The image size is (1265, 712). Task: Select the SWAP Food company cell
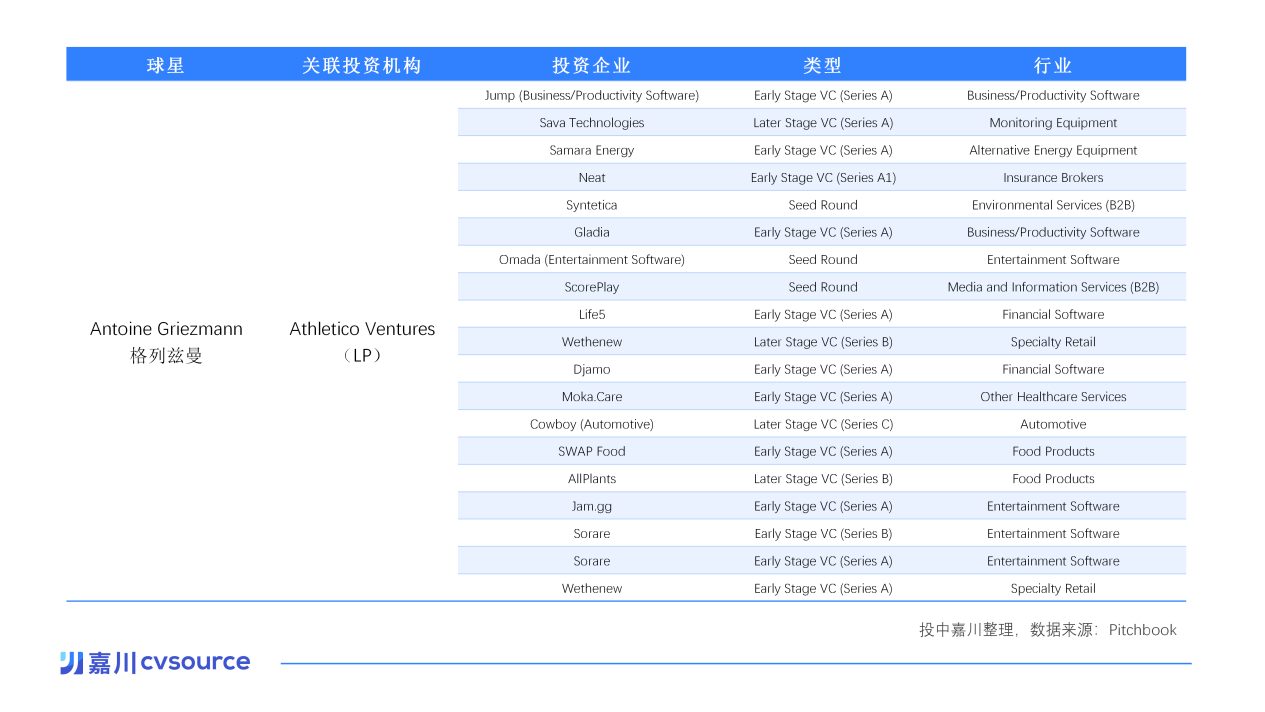tap(592, 451)
